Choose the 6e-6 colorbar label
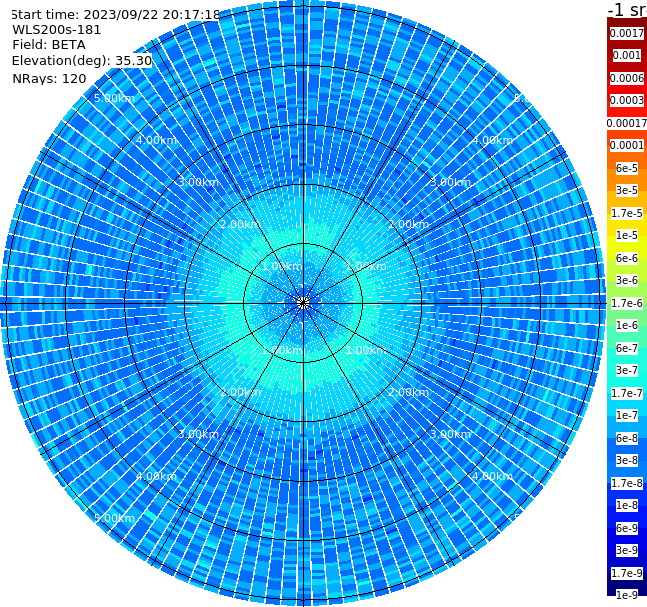The height and width of the screenshot is (607, 647). (x=627, y=258)
